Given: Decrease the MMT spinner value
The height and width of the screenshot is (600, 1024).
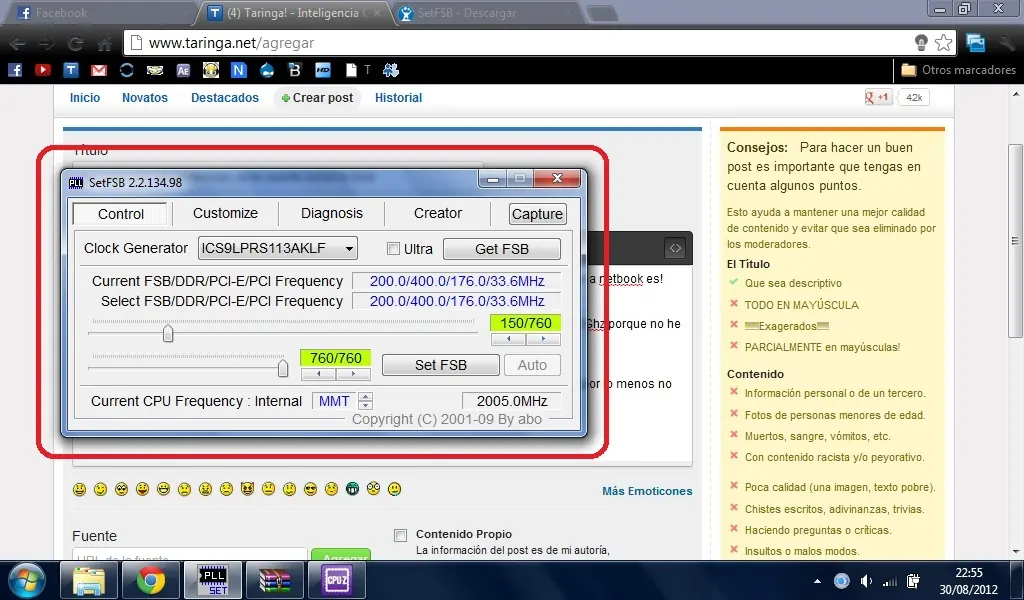Looking at the screenshot, I should point(366,405).
